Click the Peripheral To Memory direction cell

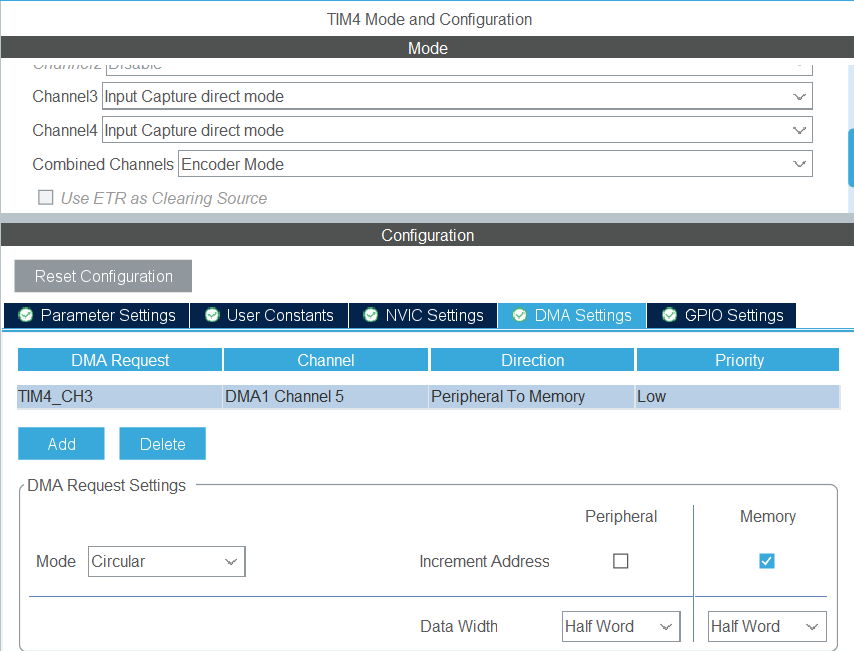tap(532, 397)
